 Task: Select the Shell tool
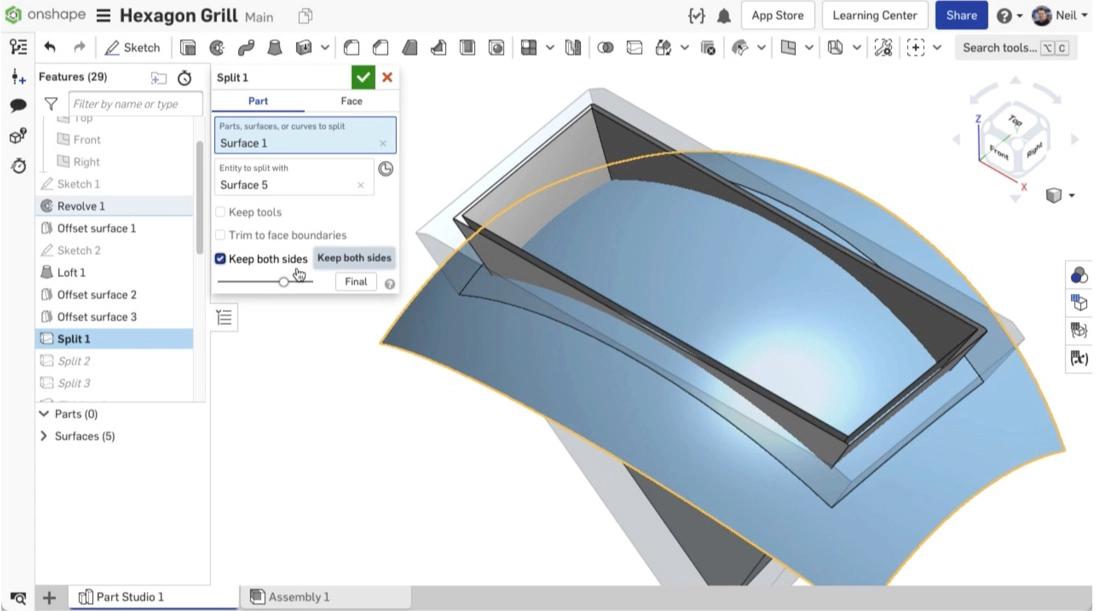pyautogui.click(x=467, y=47)
